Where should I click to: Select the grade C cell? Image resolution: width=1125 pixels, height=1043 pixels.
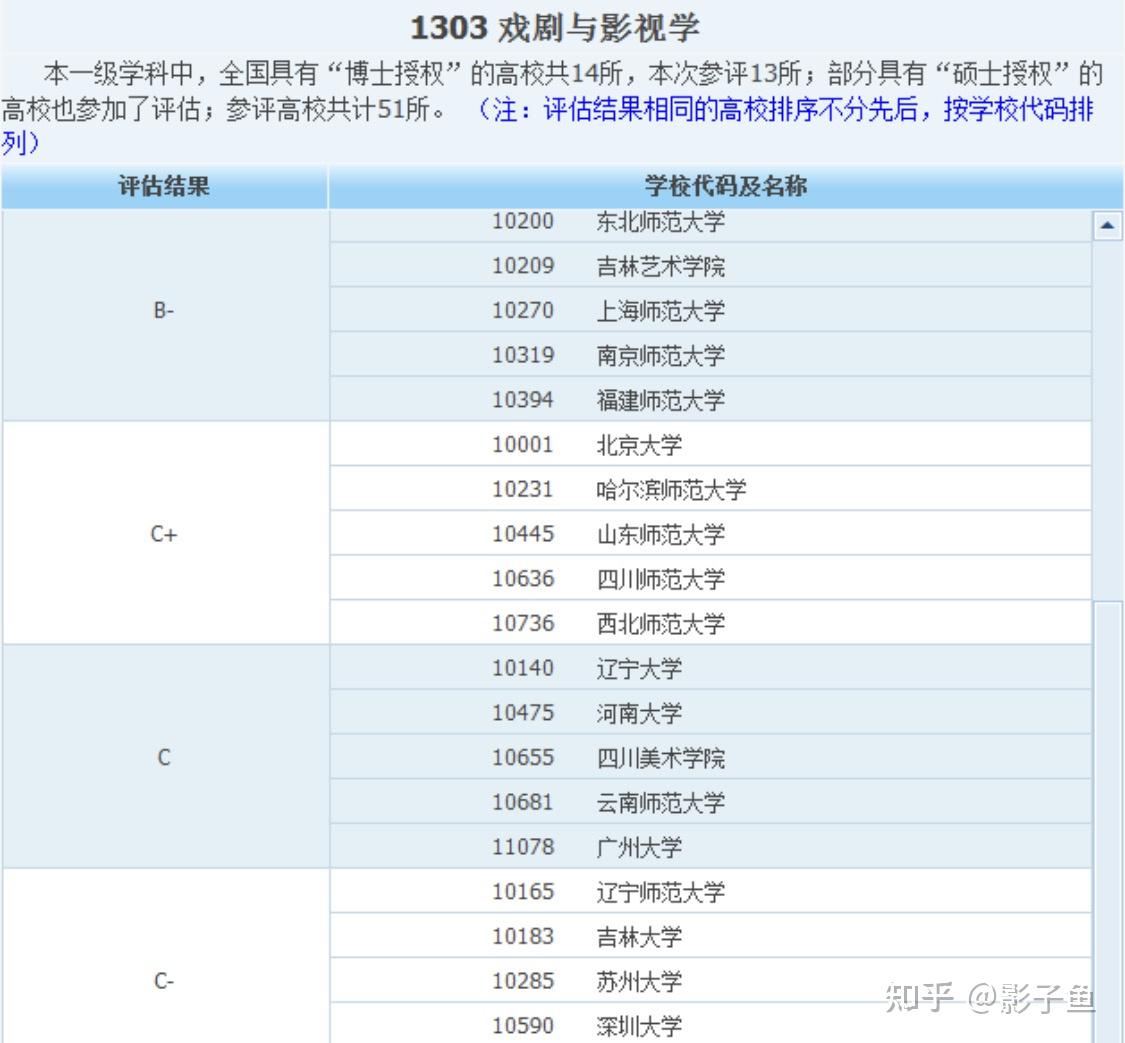165,757
